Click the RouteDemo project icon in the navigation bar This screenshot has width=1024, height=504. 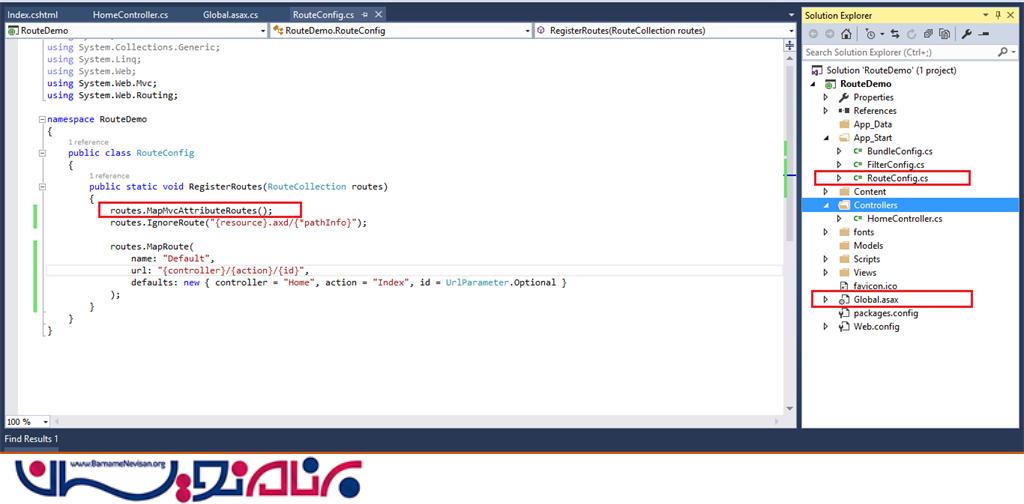tap(13, 30)
